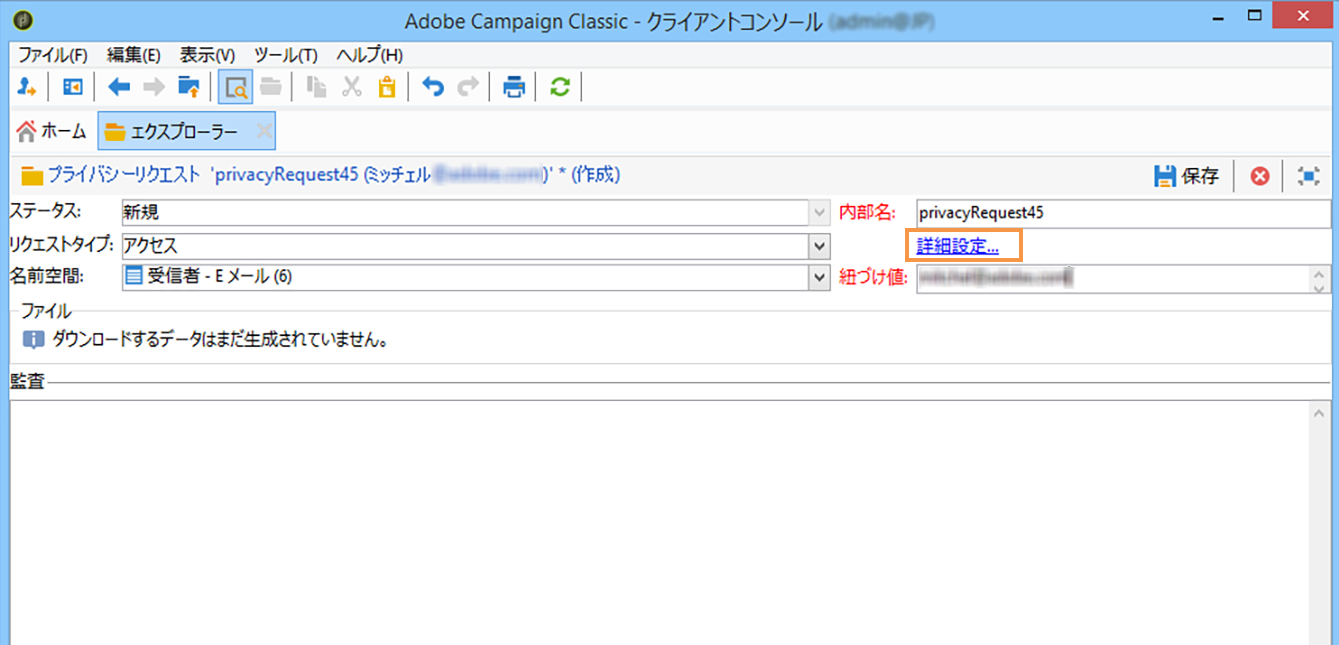Open the 編集(E) menu

(134, 55)
